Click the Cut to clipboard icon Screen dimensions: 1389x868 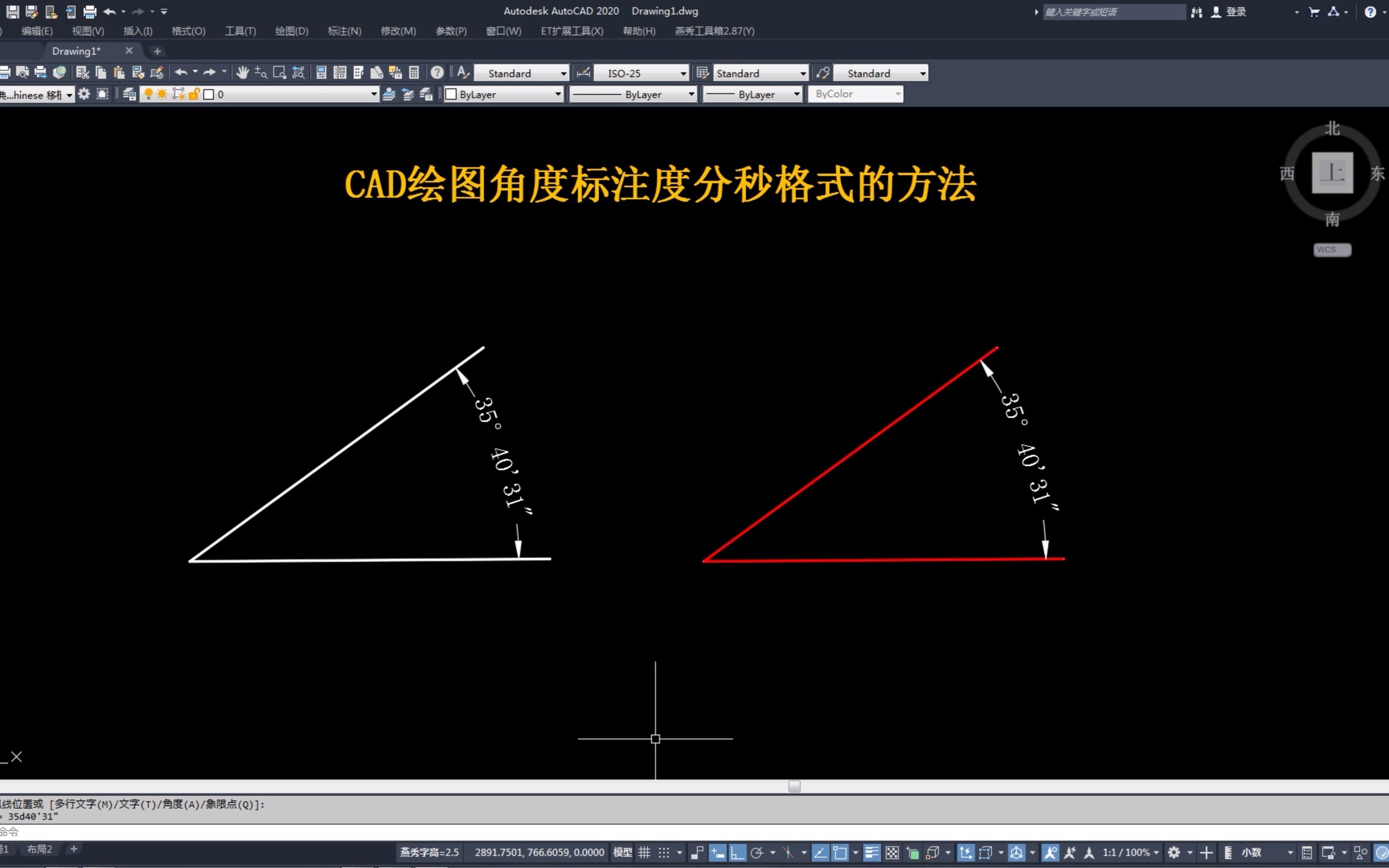click(x=82, y=72)
